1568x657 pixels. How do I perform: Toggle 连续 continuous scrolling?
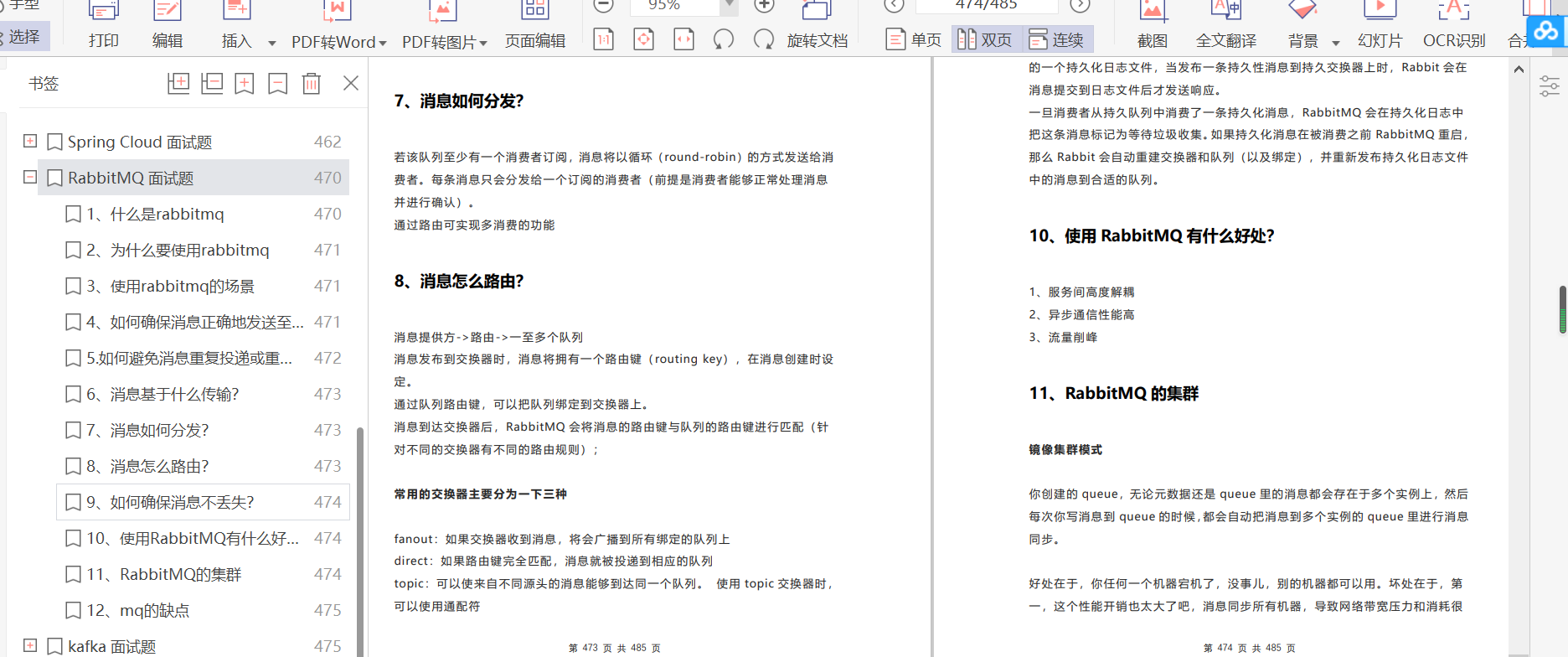pos(1057,39)
